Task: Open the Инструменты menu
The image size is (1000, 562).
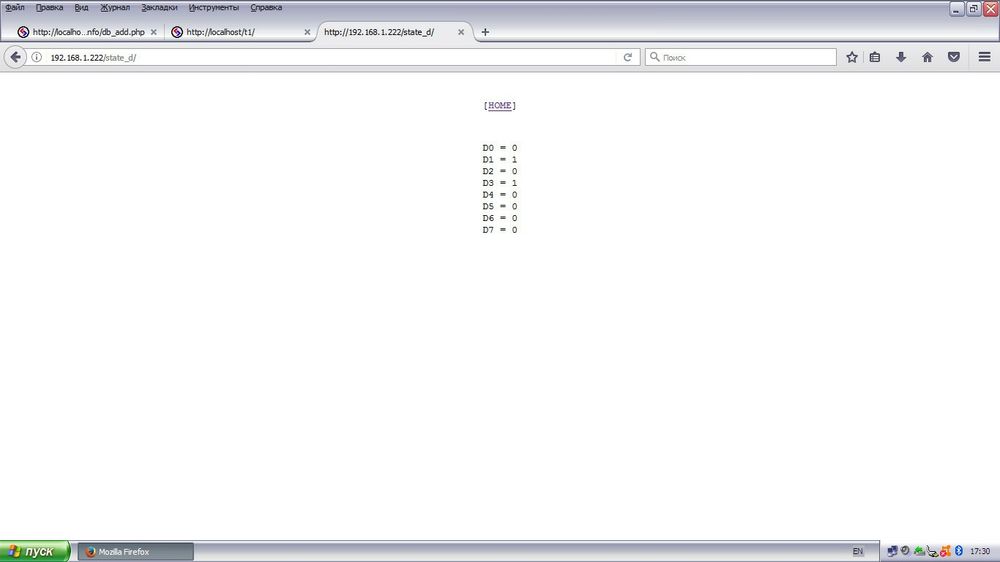Action: (214, 8)
